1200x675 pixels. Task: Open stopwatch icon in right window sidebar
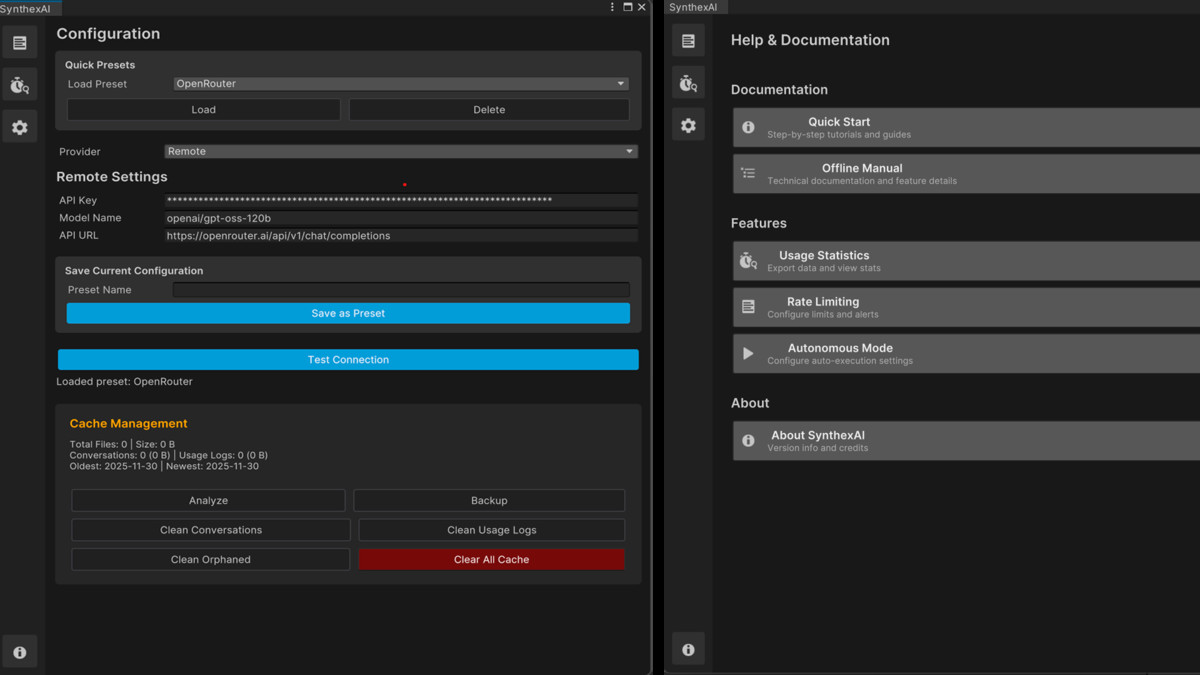tap(688, 83)
